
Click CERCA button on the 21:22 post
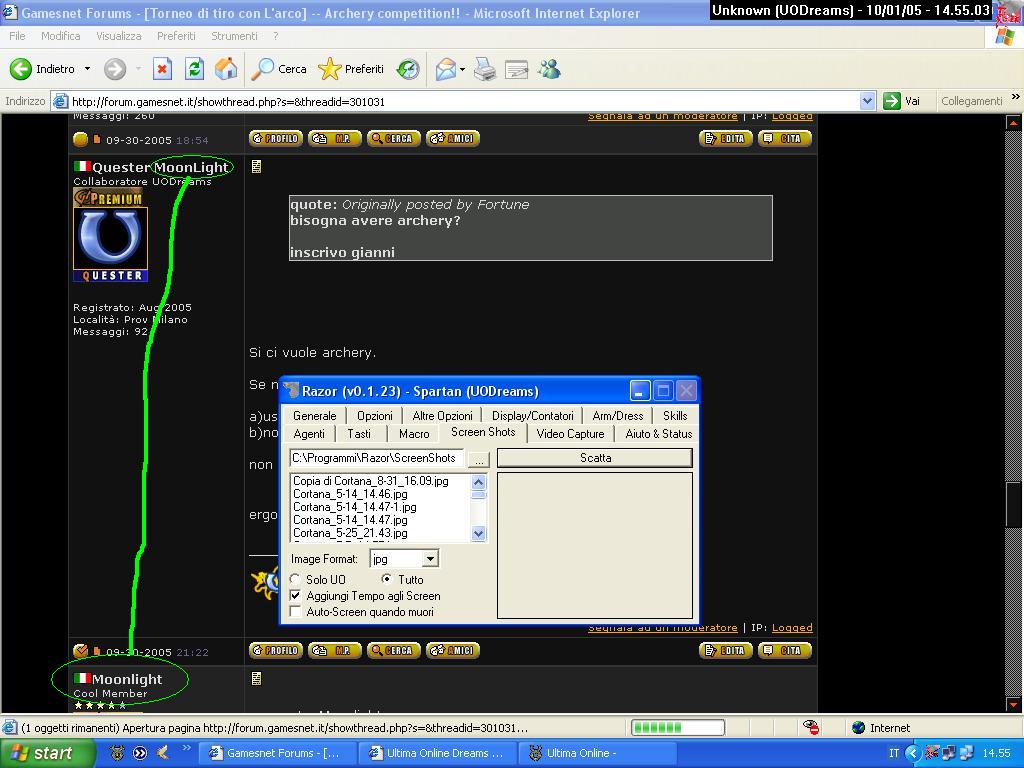394,650
